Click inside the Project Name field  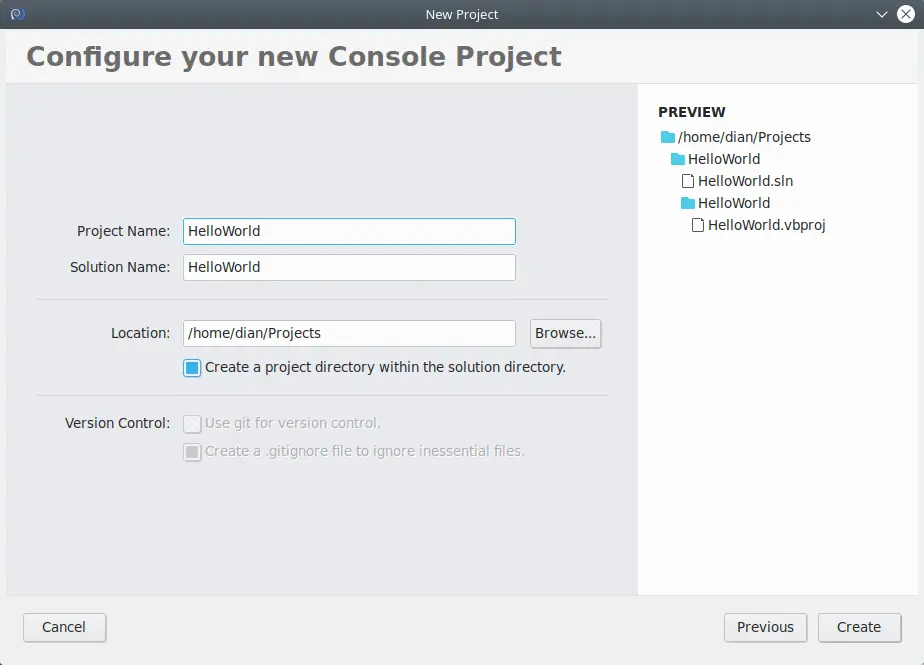point(348,231)
